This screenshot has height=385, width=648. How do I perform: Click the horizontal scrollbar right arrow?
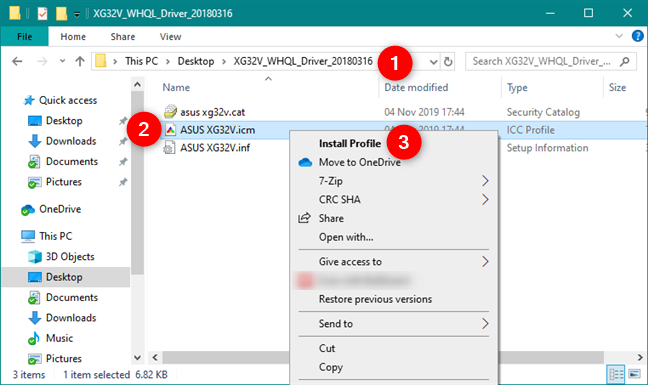click(x=640, y=357)
